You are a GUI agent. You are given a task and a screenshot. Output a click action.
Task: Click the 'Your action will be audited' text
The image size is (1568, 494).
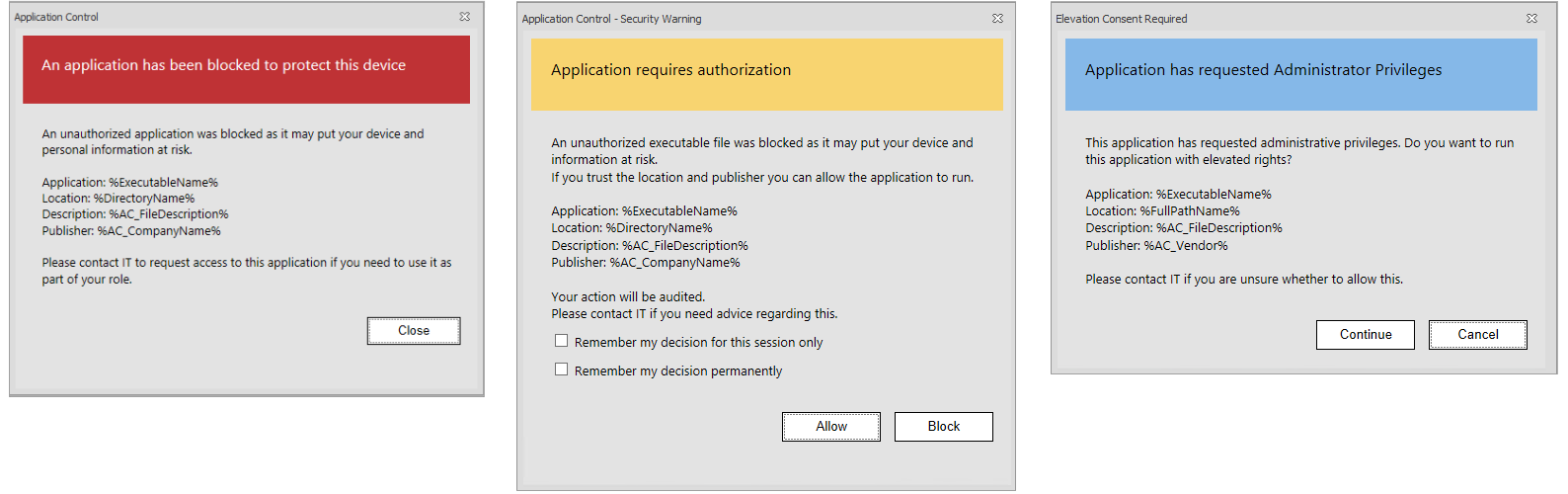(628, 296)
